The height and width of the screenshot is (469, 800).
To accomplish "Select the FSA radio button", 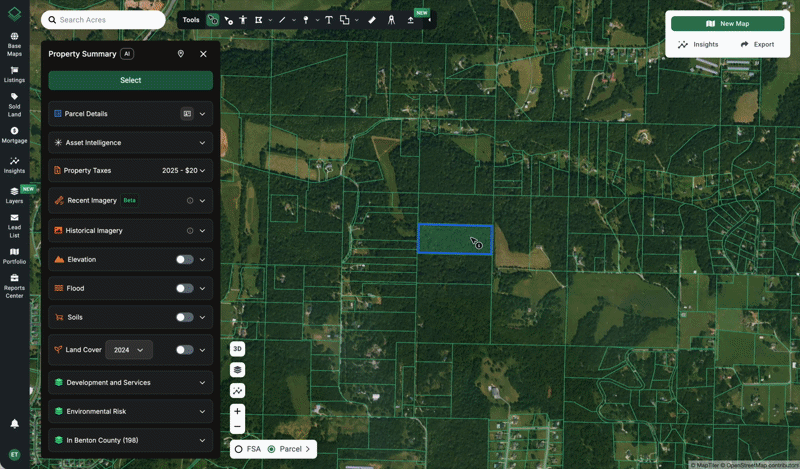I will point(239,450).
